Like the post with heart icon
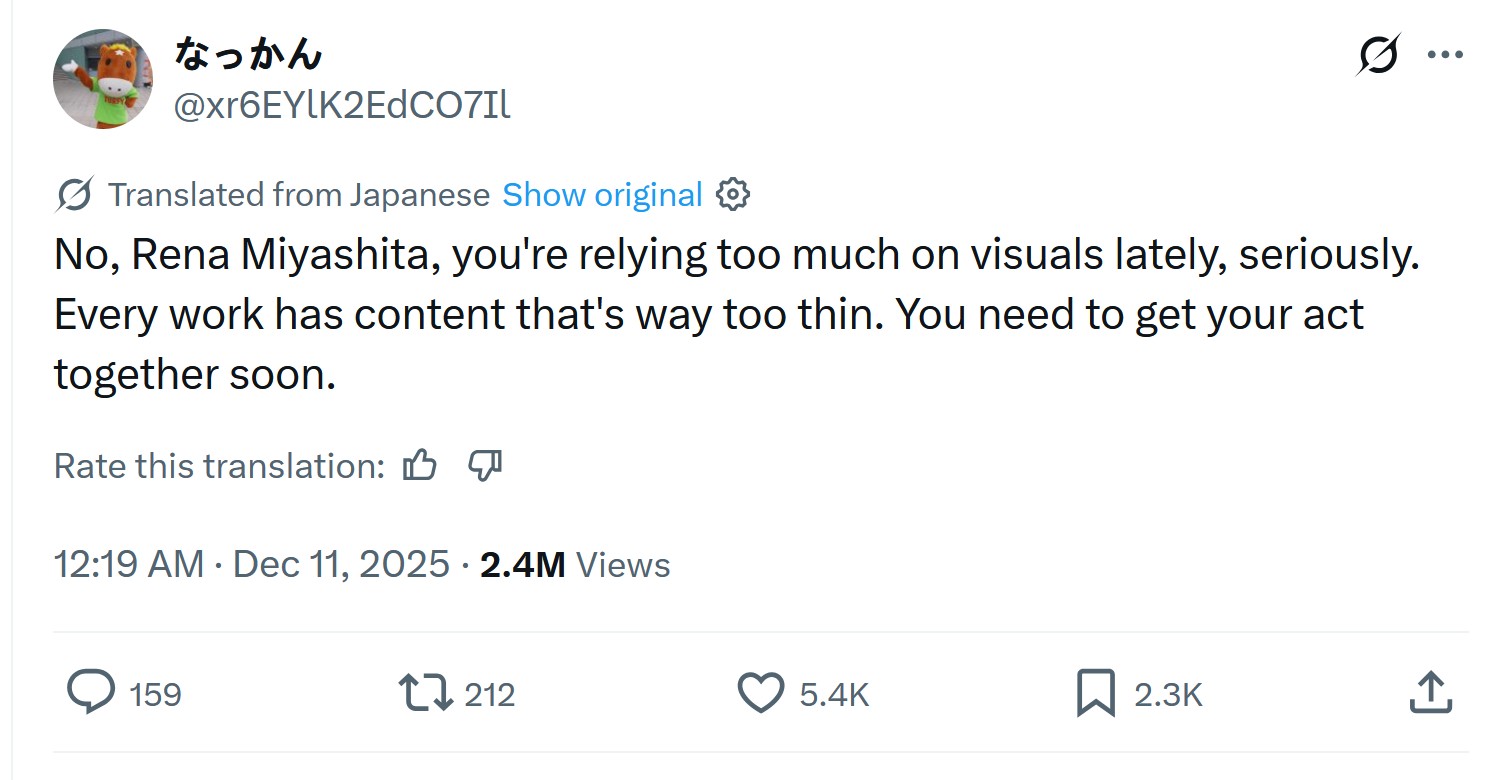 point(761,692)
